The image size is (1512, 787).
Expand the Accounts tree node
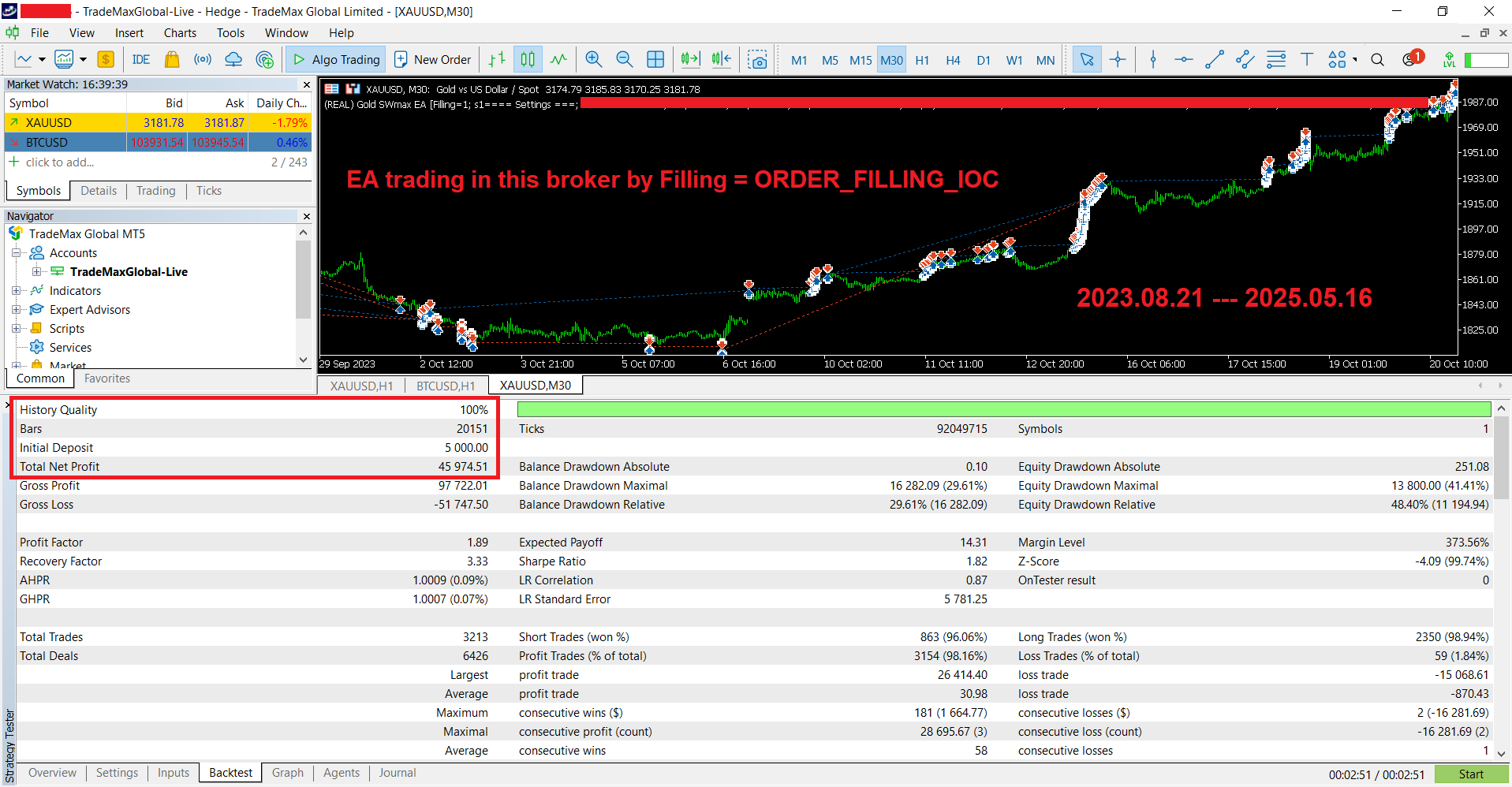[x=16, y=253]
